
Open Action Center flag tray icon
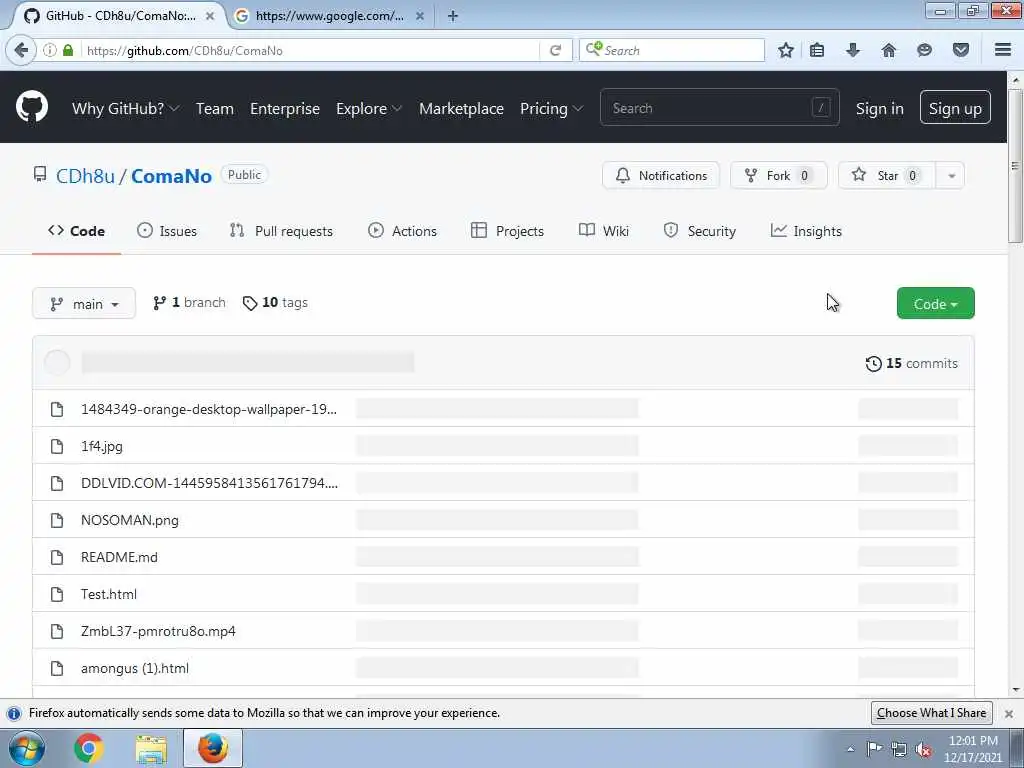(874, 749)
